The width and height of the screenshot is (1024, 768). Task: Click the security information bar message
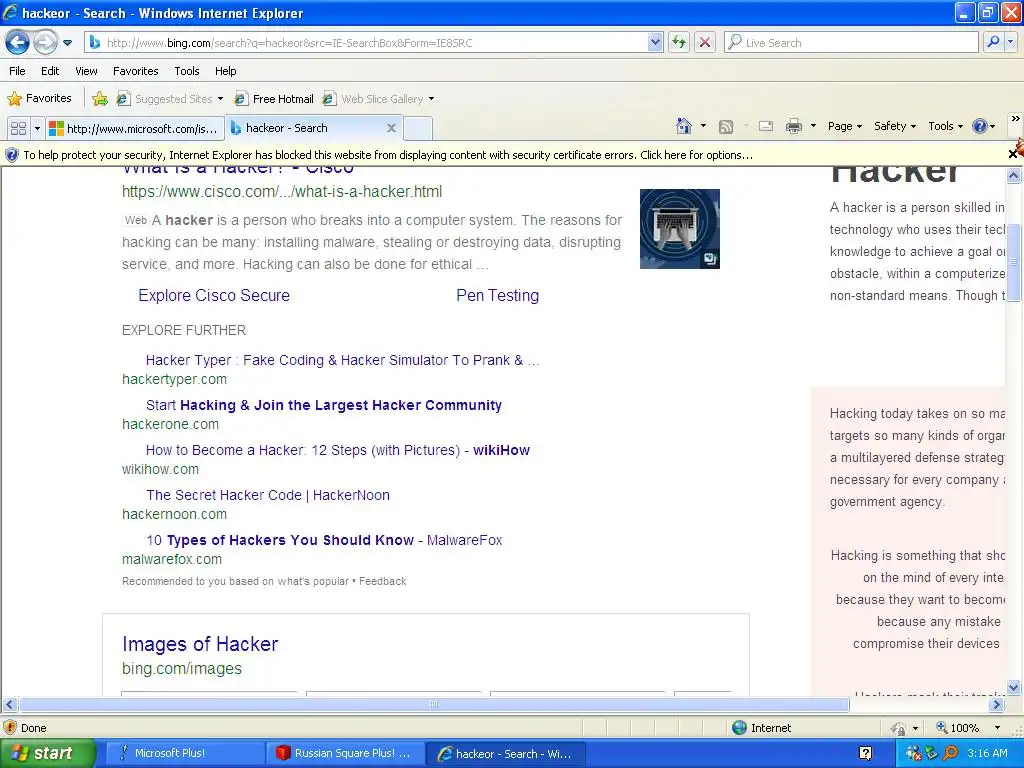coord(388,155)
